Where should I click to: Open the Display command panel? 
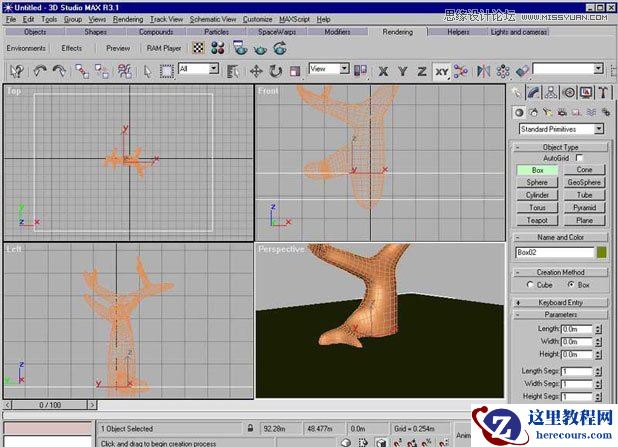point(586,93)
